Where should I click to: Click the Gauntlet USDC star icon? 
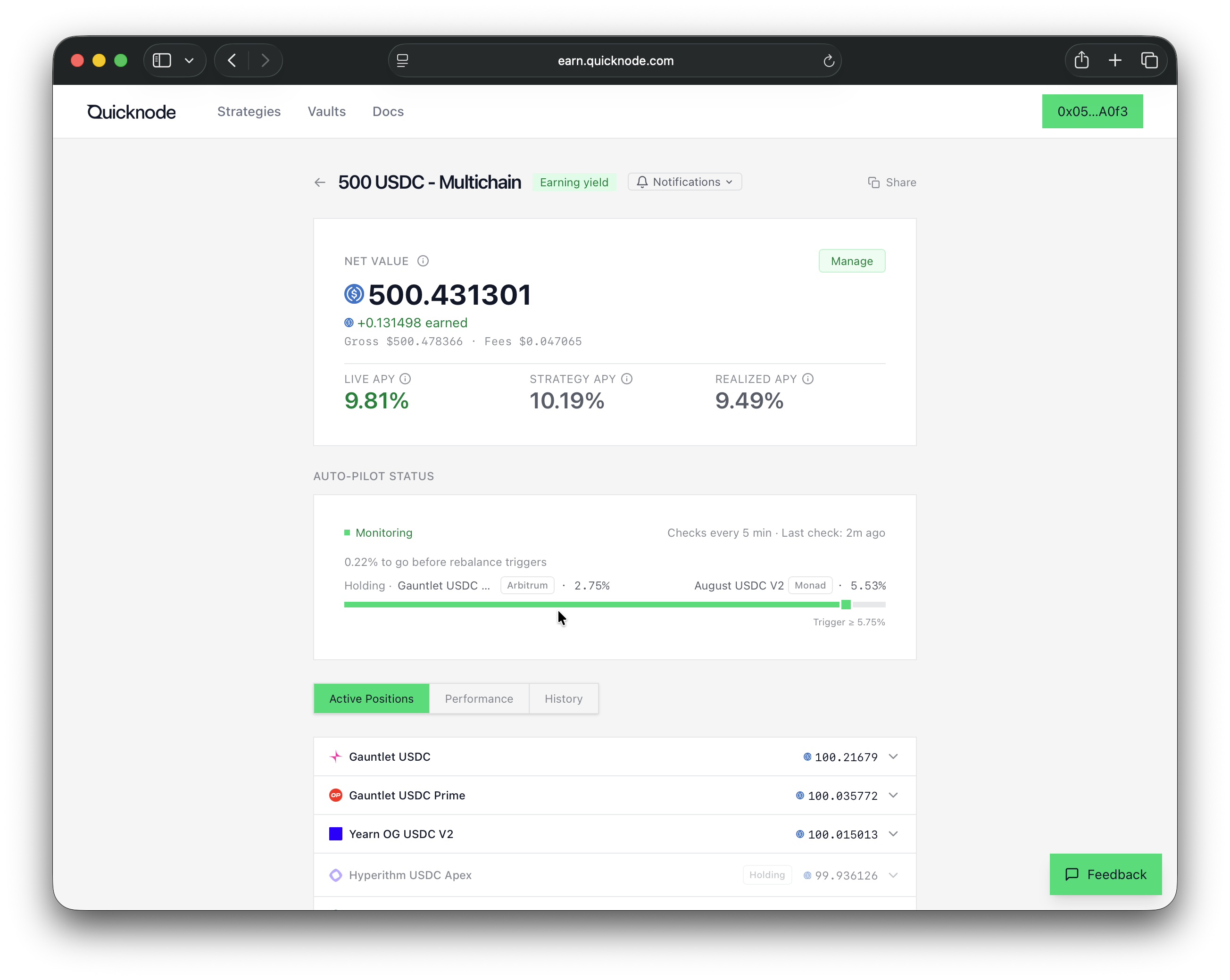tap(335, 756)
